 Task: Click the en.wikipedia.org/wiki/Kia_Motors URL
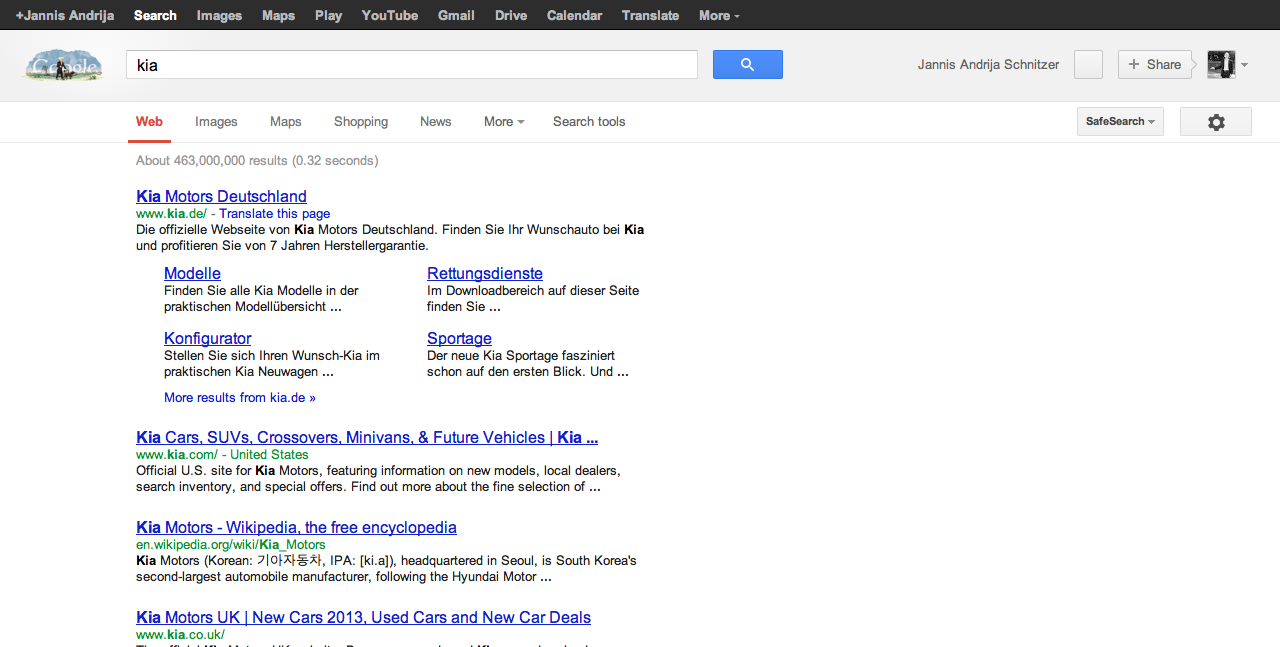(231, 545)
